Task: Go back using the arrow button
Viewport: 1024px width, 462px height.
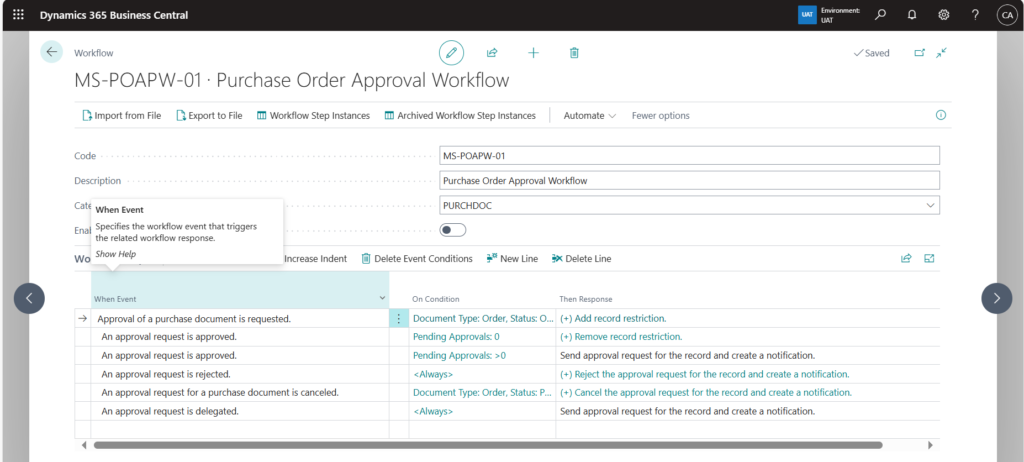Action: (52, 52)
